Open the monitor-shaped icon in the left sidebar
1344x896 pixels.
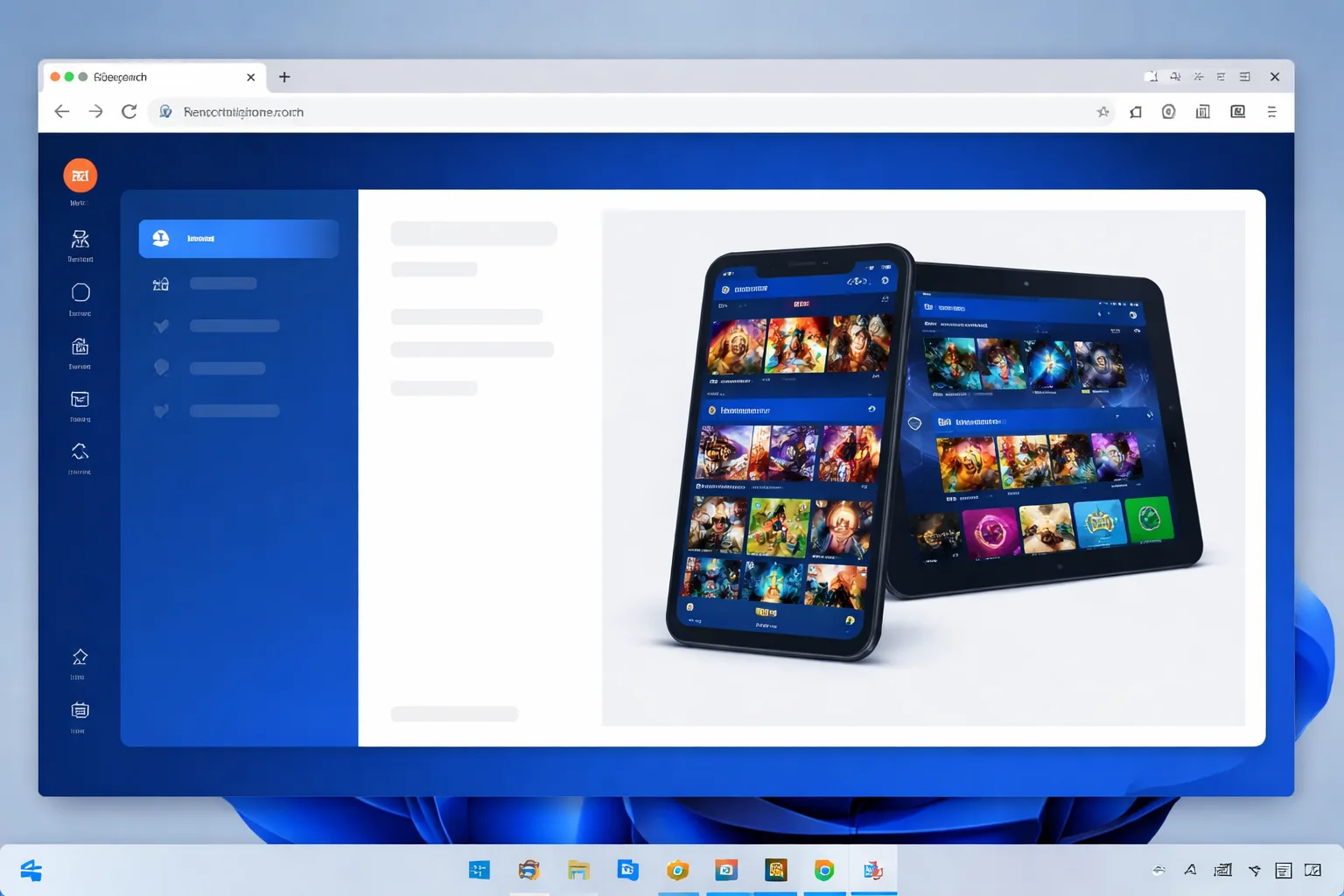[80, 399]
